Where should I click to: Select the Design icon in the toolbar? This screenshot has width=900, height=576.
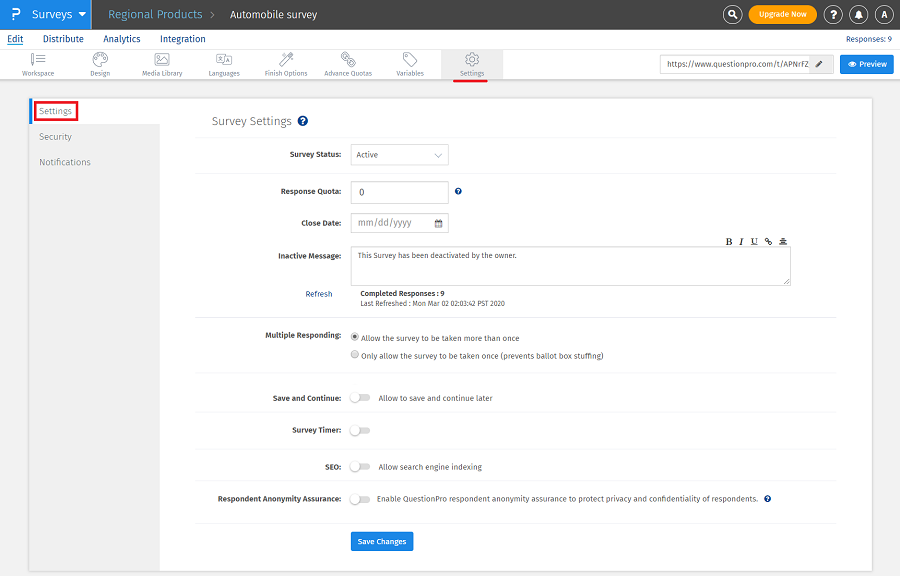(x=100, y=63)
